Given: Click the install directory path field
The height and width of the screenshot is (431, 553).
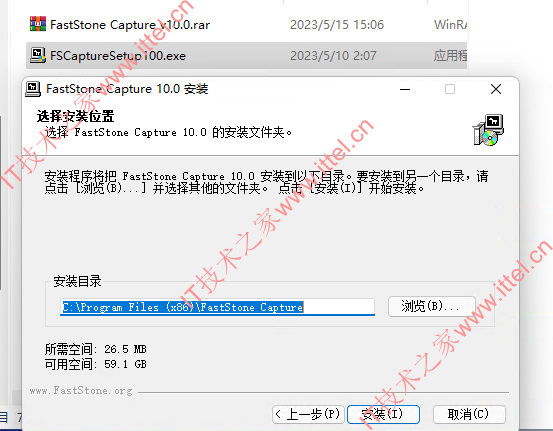Looking at the screenshot, I should 217,307.
